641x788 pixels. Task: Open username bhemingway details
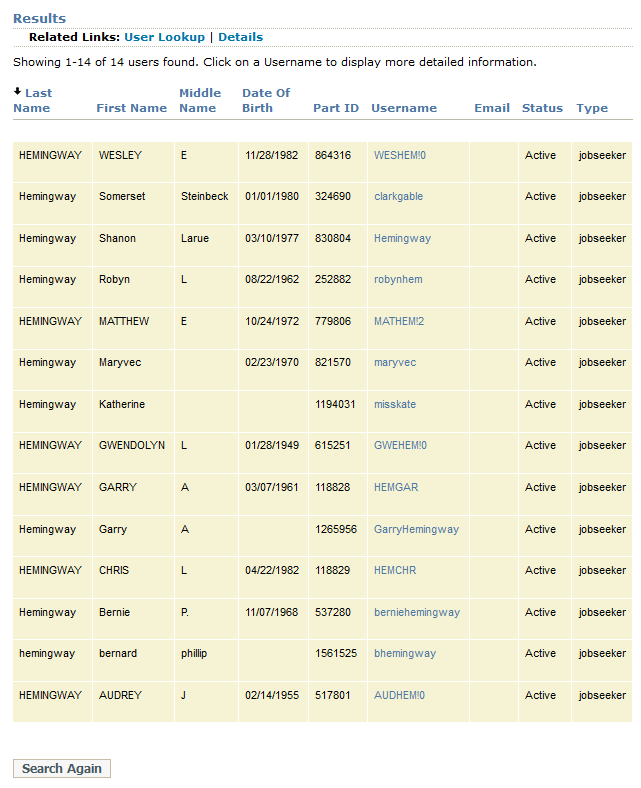click(x=405, y=654)
